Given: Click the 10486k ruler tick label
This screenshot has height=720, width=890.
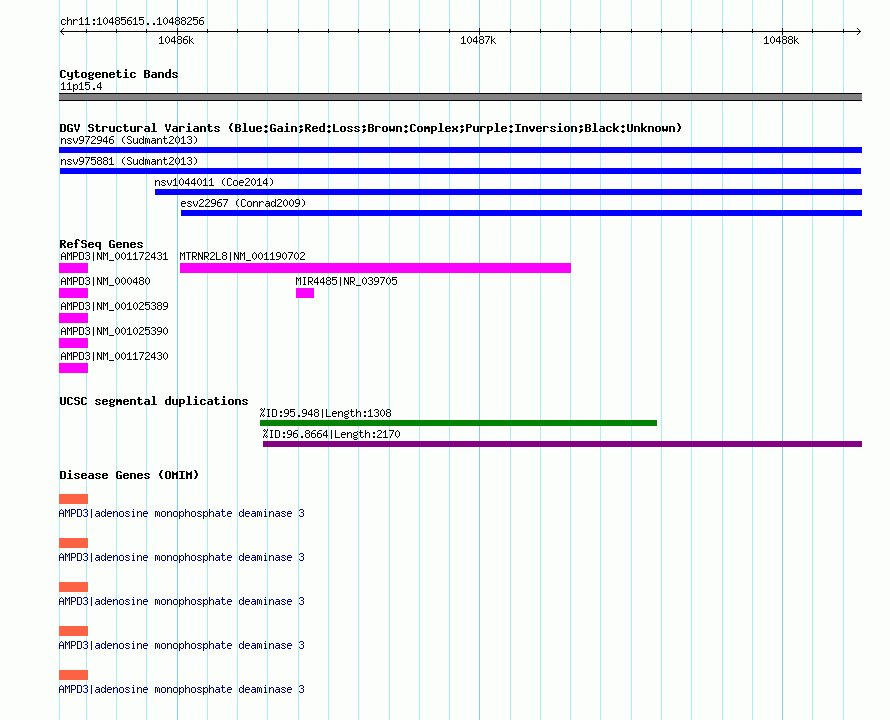Looking at the screenshot, I should [x=176, y=40].
